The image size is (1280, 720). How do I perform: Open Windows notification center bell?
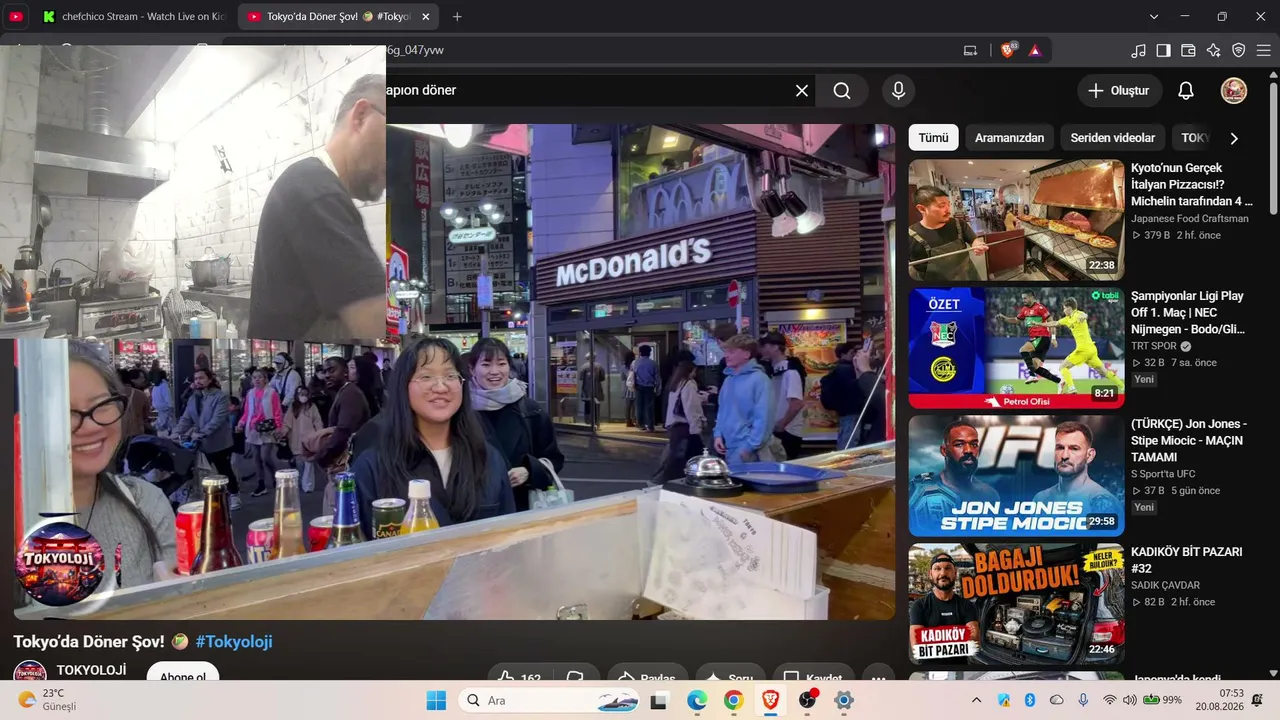[x=1257, y=700]
